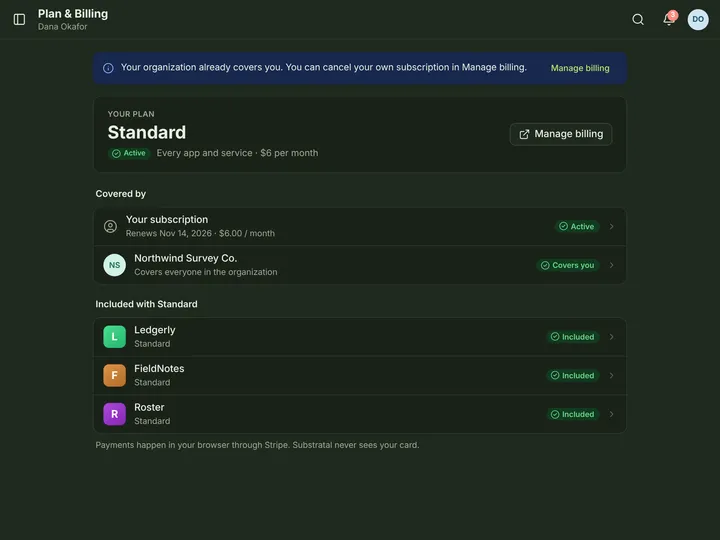Click 'Renews Nov 14, 2026 · $6.00 / month'
This screenshot has height=540, width=720.
(200, 233)
